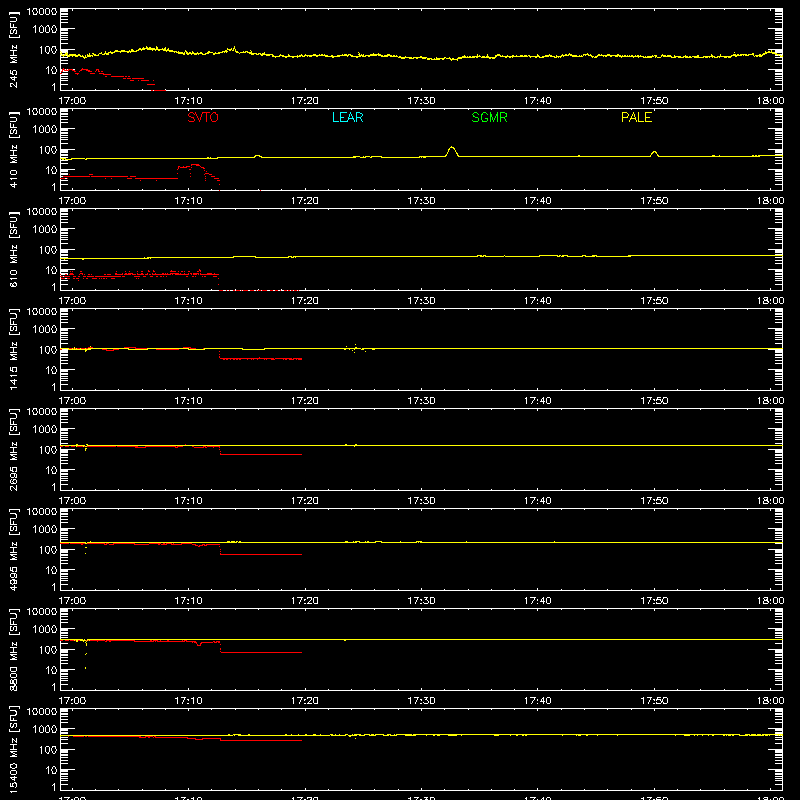This screenshot has width=800, height=800.
Task: Click the 1 tick label on 2695 MHz plot
Action: [x=54, y=487]
